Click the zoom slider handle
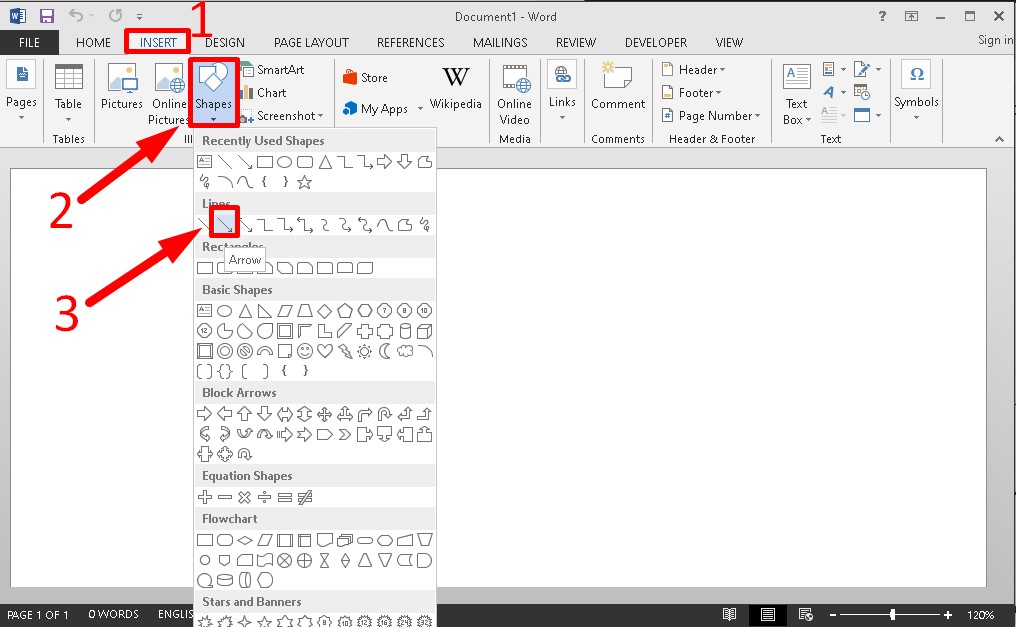 click(892, 614)
